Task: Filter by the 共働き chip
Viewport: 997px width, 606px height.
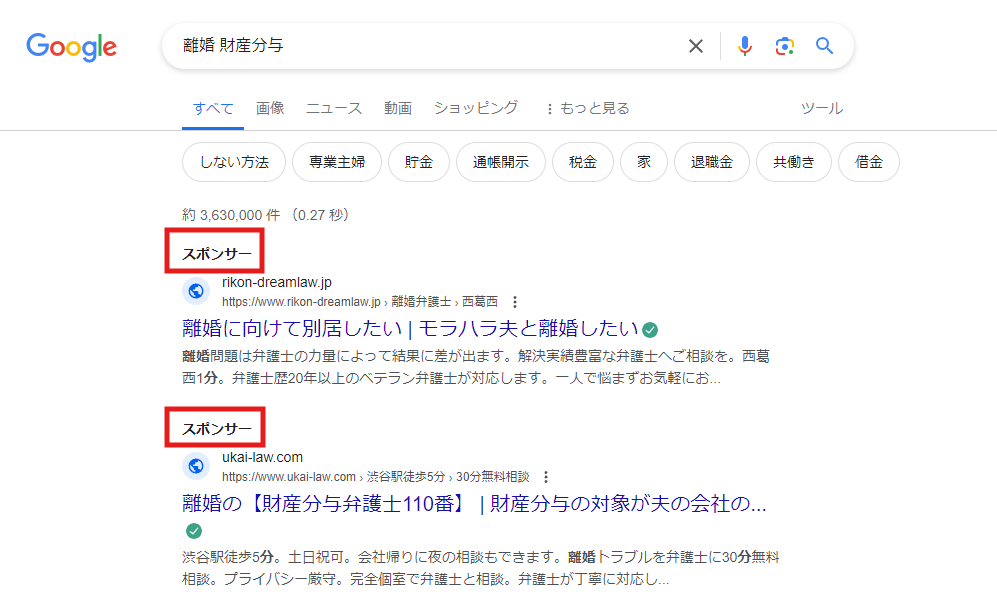Action: click(x=794, y=162)
